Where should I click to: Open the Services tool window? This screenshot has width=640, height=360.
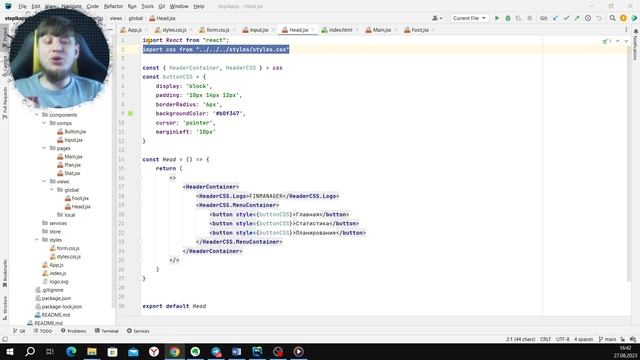click(x=138, y=331)
